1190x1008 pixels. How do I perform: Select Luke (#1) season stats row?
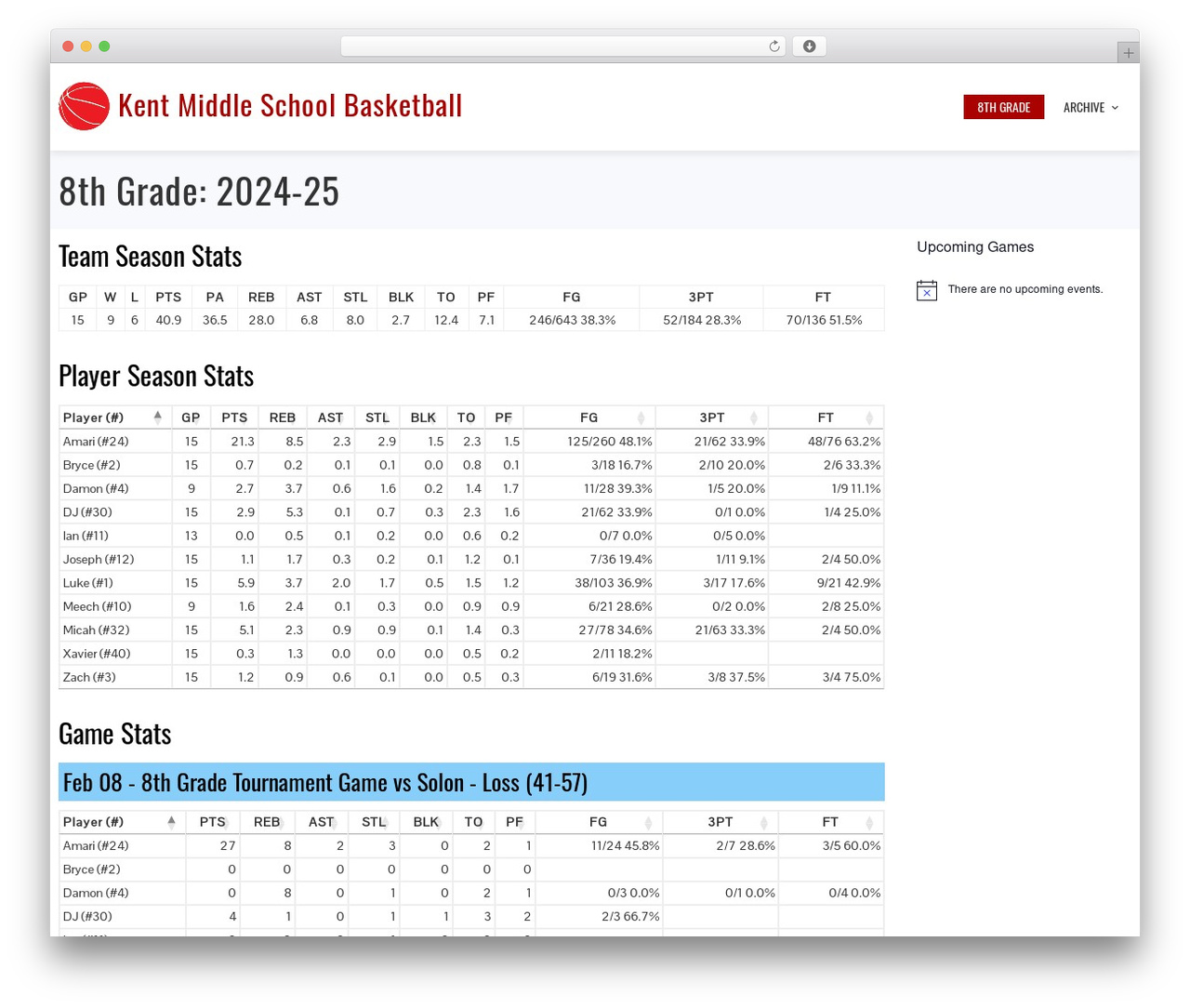471,583
